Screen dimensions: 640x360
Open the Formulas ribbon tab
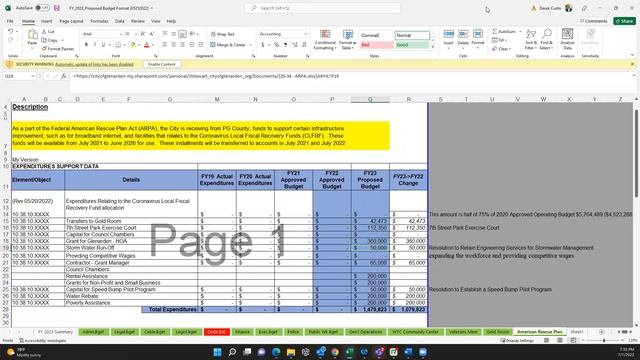click(x=99, y=21)
